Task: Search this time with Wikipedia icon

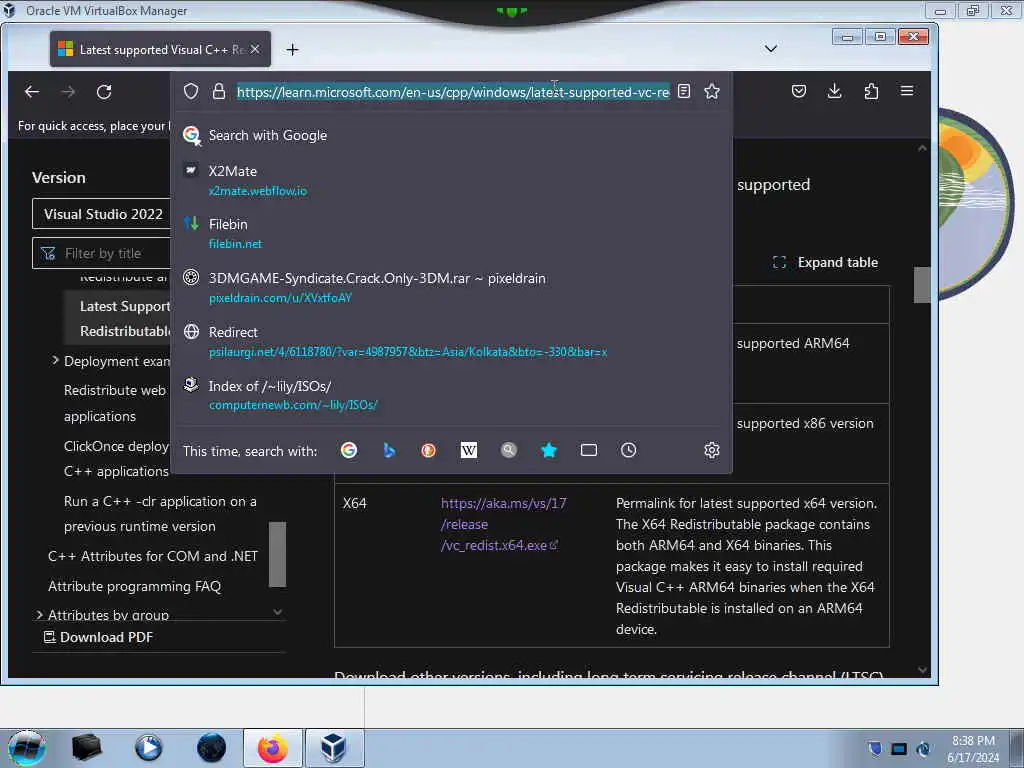Action: tap(469, 450)
